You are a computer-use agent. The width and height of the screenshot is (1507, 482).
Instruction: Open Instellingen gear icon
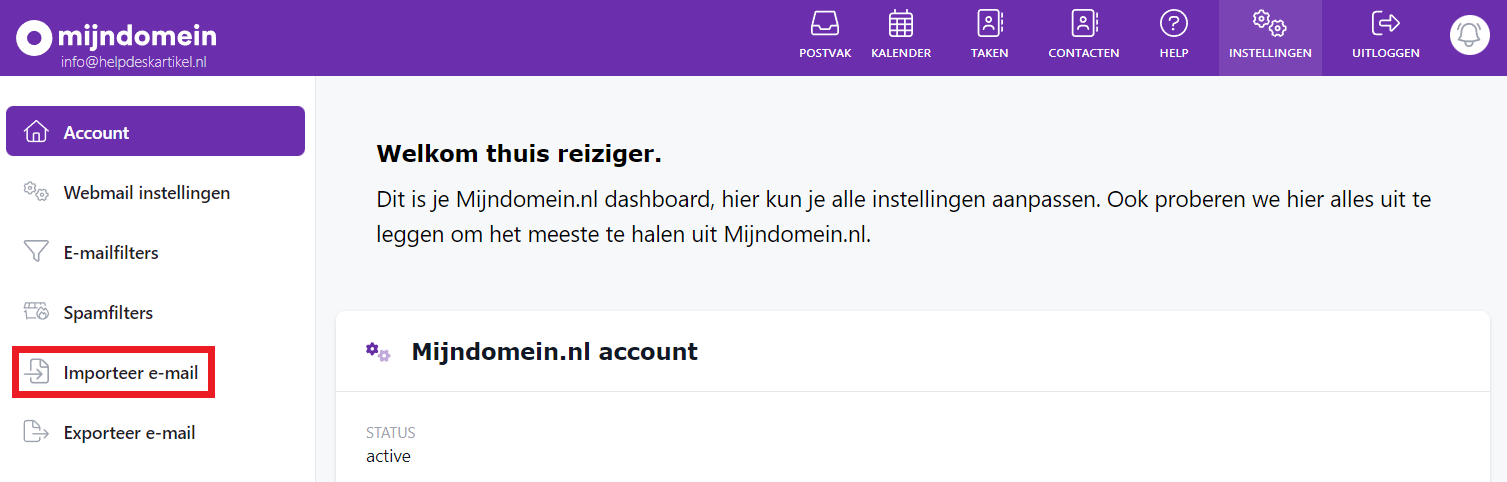click(1269, 24)
